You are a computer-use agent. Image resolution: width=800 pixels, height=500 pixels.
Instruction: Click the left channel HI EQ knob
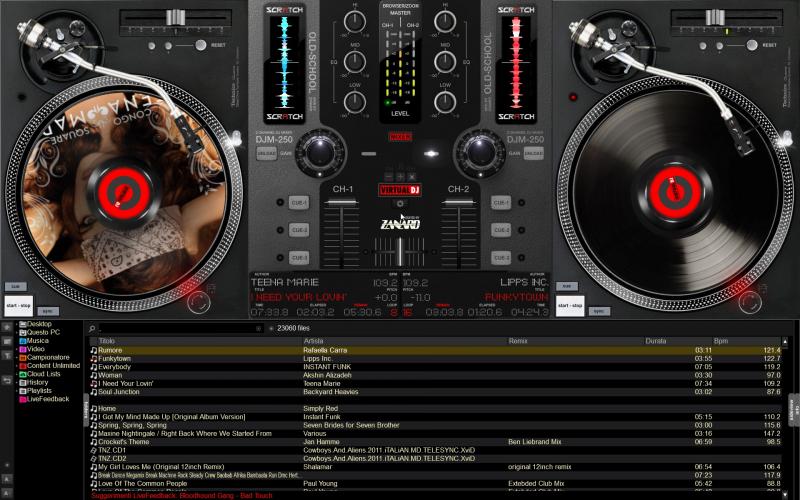355,21
